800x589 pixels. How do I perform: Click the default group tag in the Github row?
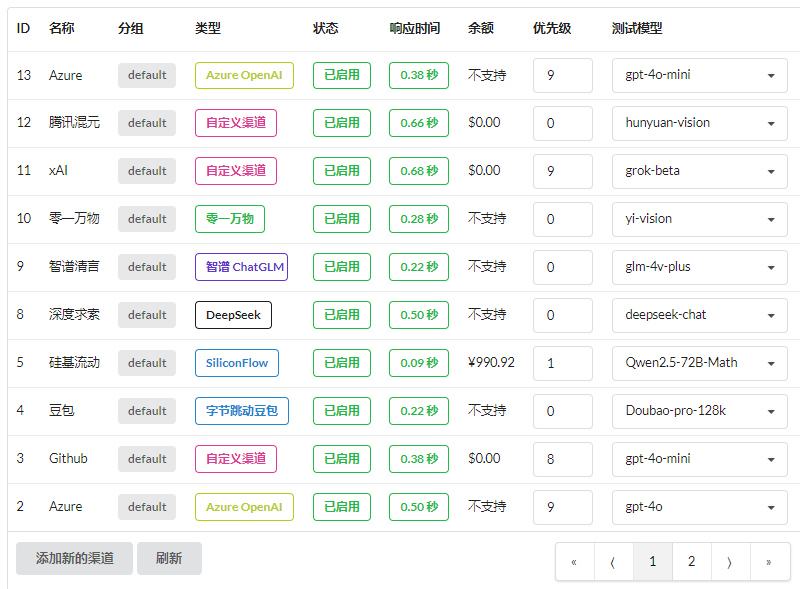coord(147,459)
